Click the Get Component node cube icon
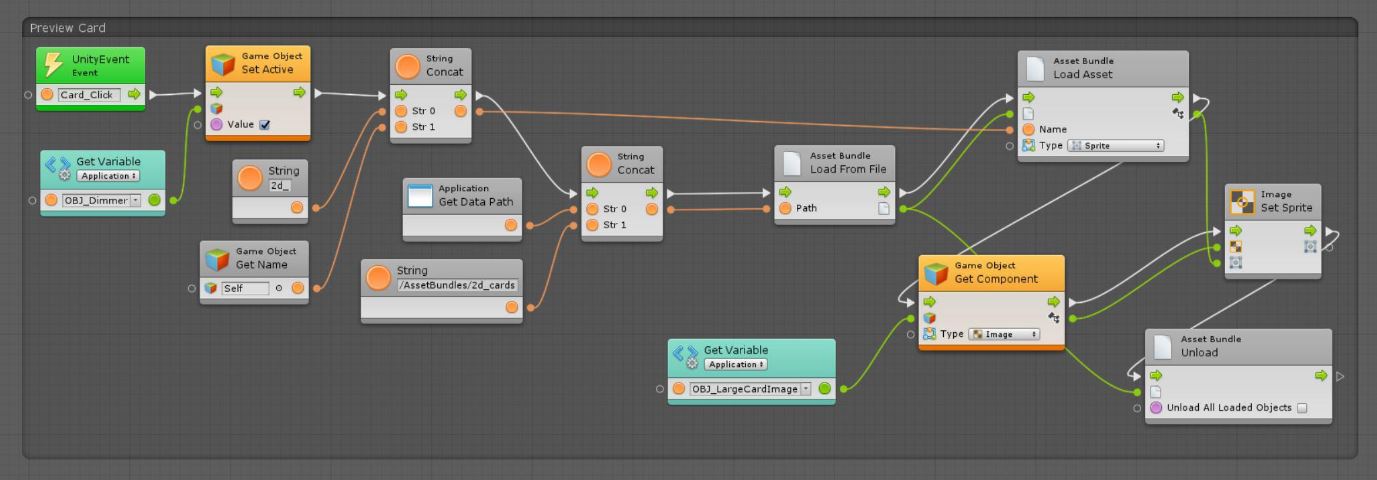Image resolution: width=1377 pixels, height=480 pixels. pos(935,272)
